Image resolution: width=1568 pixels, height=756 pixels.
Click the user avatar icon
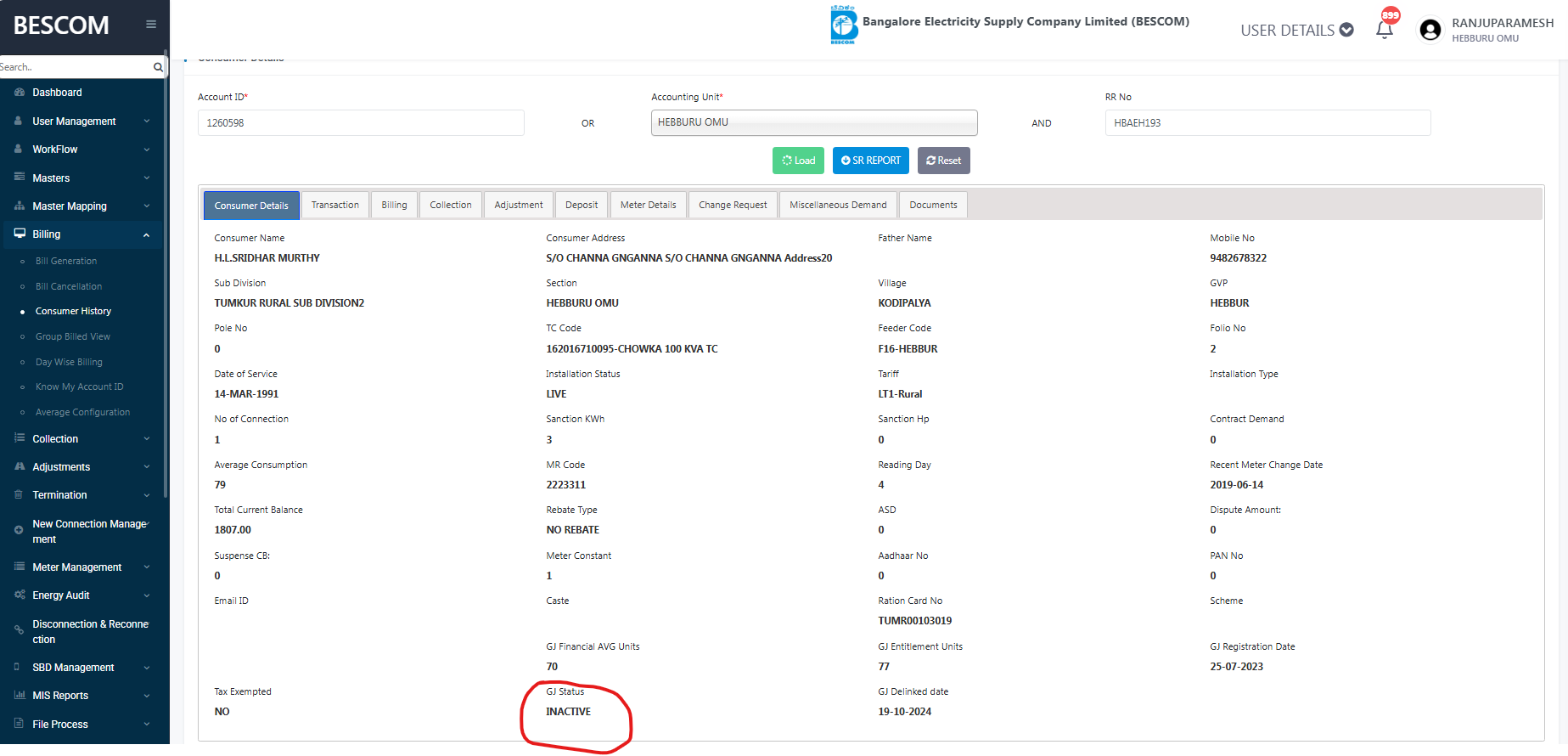1430,30
